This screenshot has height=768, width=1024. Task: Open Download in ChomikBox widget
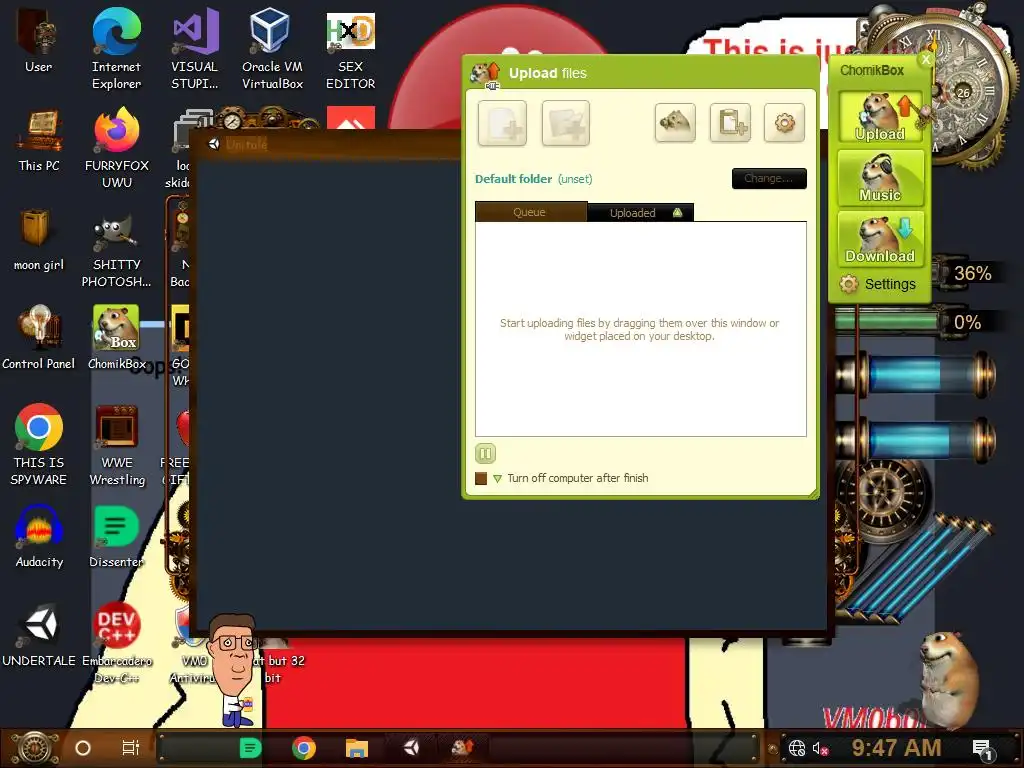pyautogui.click(x=880, y=239)
